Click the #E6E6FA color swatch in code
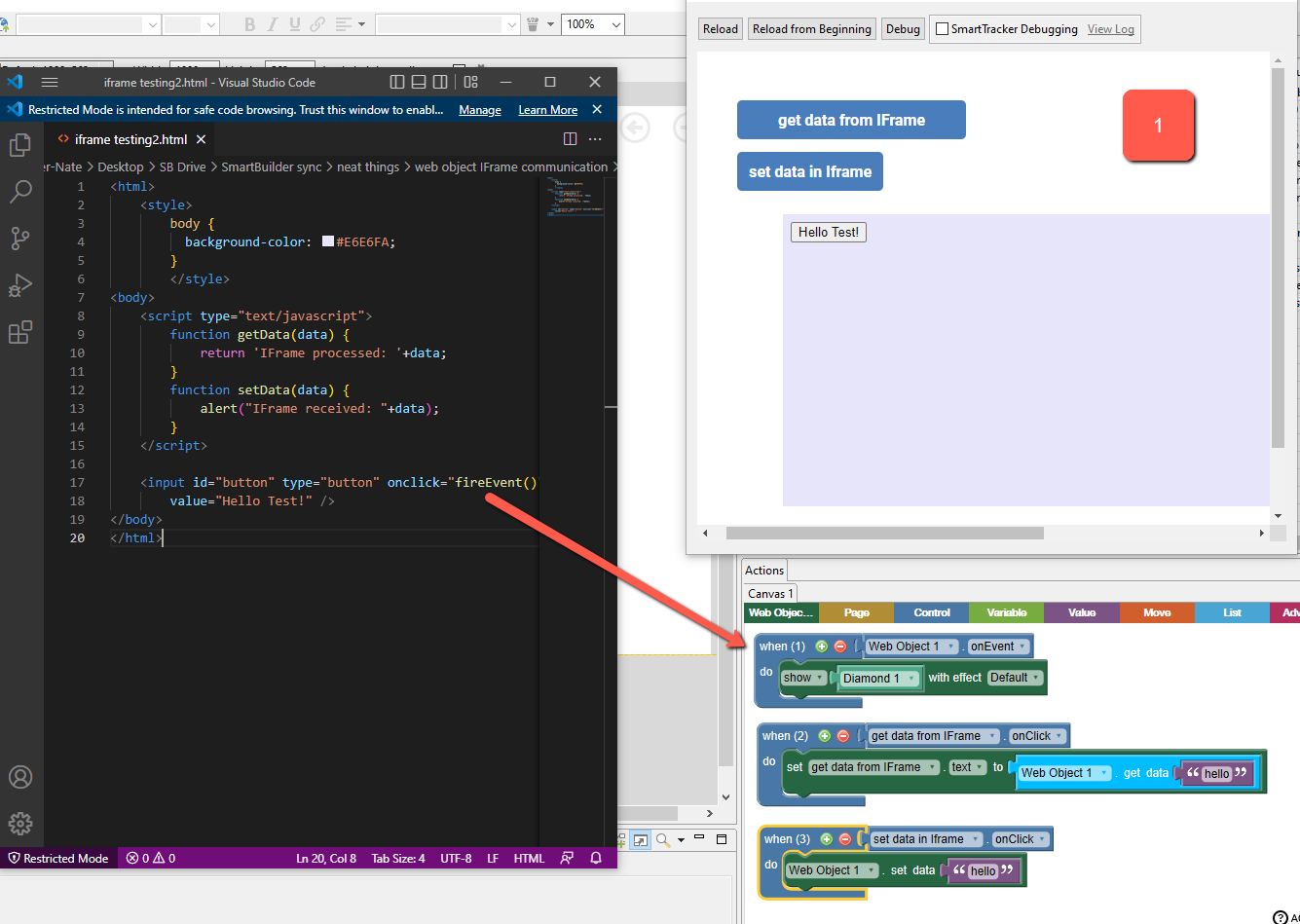 coord(328,241)
